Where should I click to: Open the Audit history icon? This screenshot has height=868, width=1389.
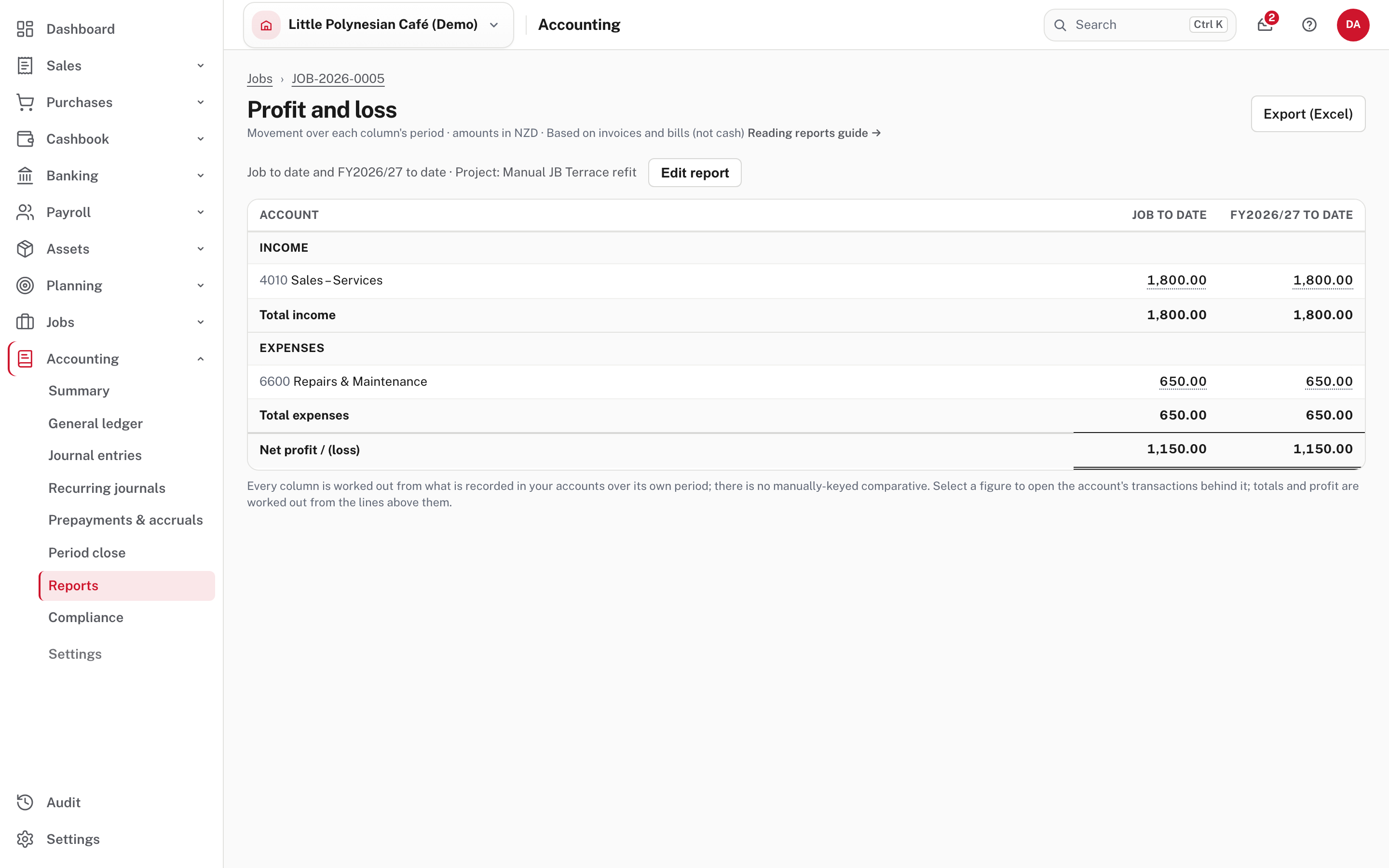click(25, 802)
